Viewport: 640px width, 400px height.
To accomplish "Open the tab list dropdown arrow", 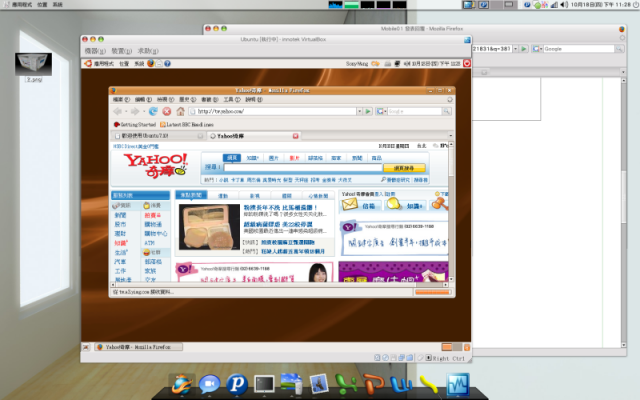I will [x=451, y=136].
